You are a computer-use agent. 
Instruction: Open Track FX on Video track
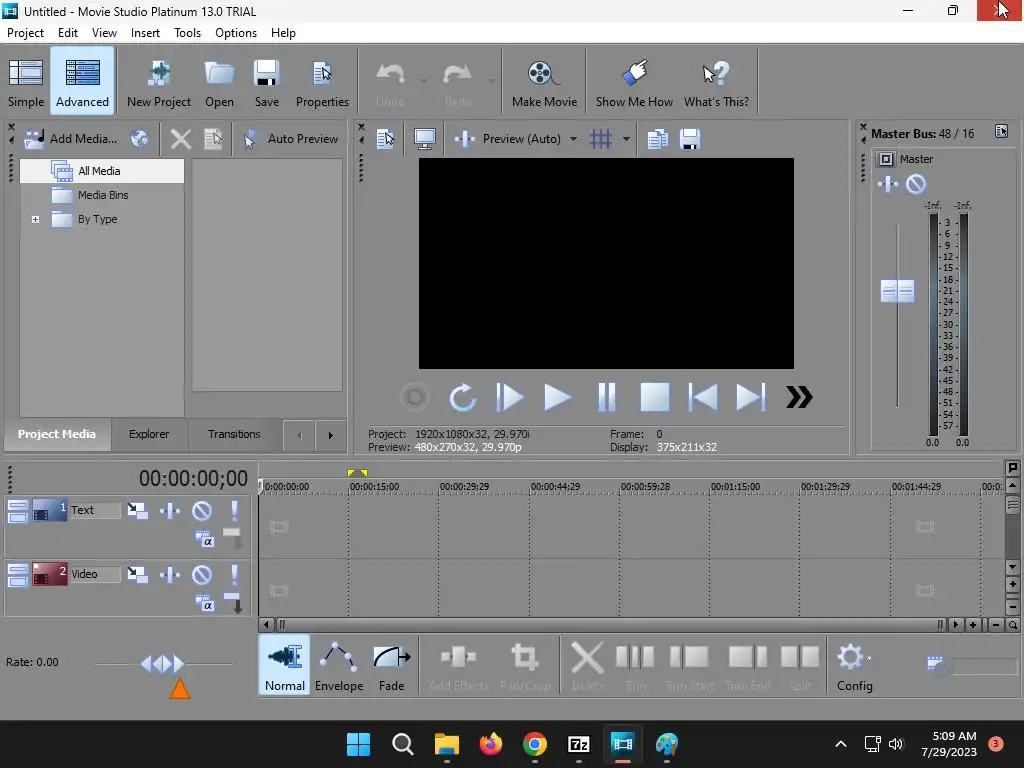point(170,575)
